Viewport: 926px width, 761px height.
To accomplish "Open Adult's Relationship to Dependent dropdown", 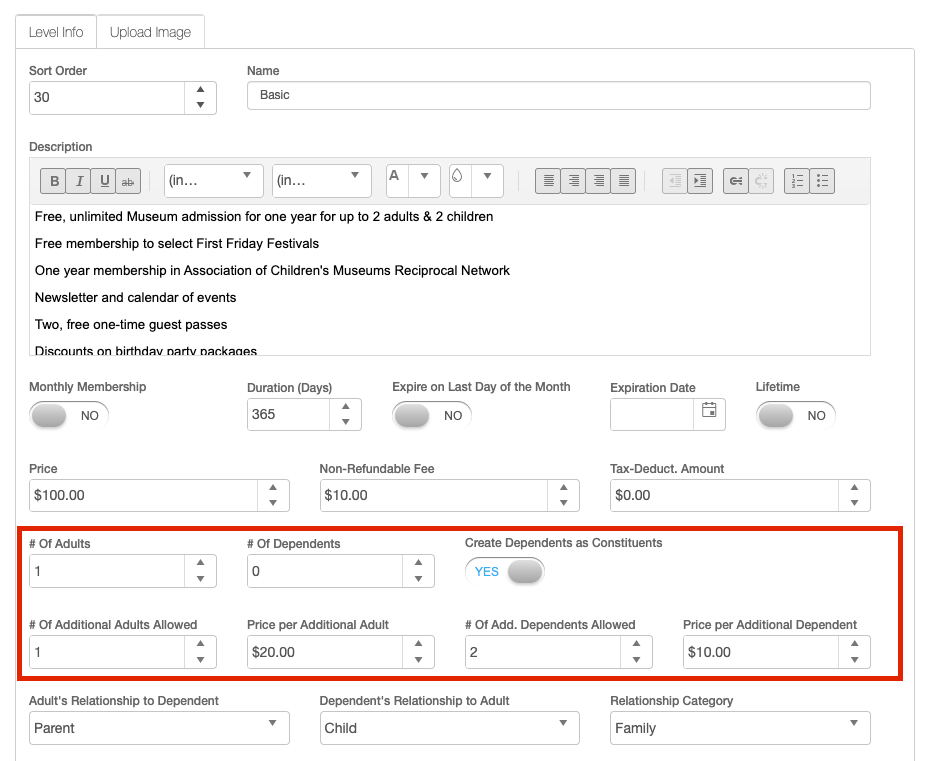I will click(x=159, y=728).
